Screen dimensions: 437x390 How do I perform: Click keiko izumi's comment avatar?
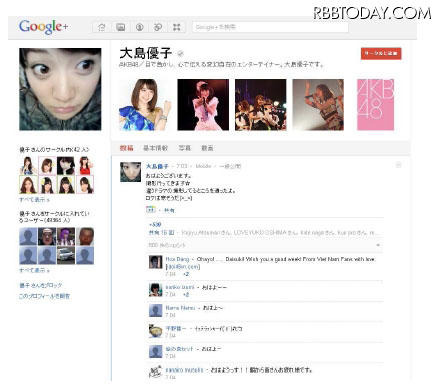click(155, 290)
